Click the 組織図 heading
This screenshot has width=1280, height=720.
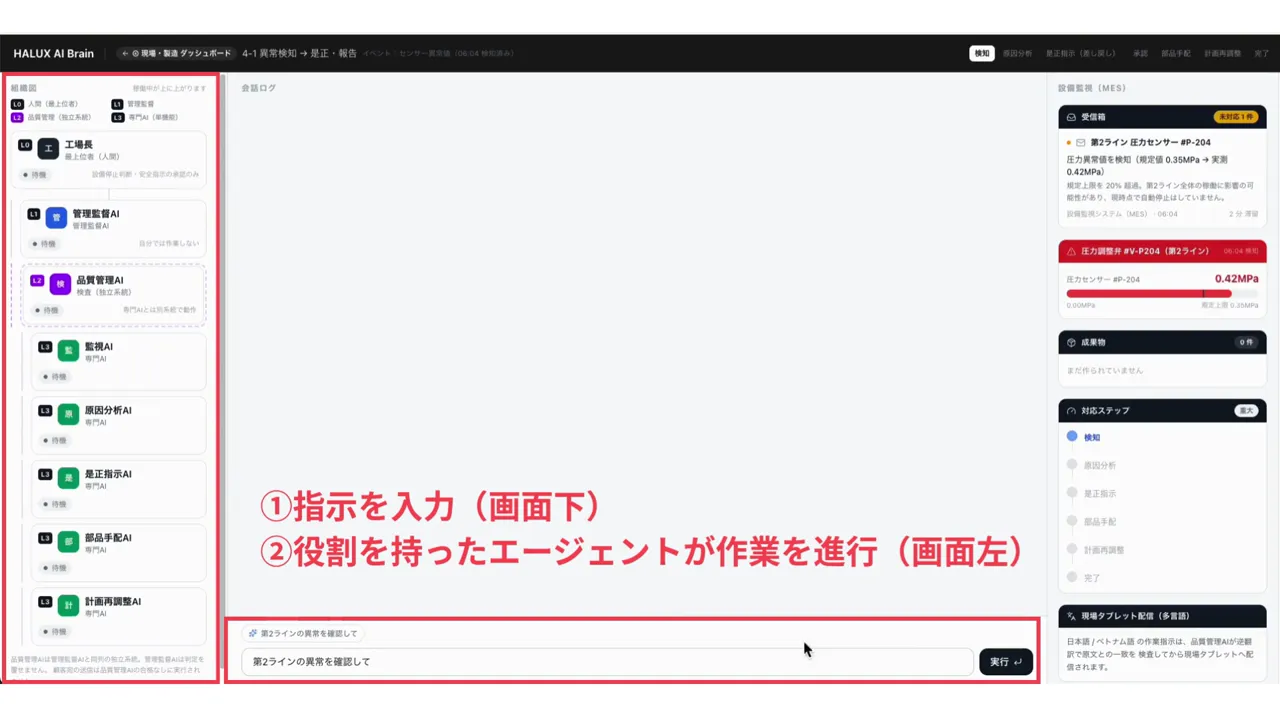point(23,88)
